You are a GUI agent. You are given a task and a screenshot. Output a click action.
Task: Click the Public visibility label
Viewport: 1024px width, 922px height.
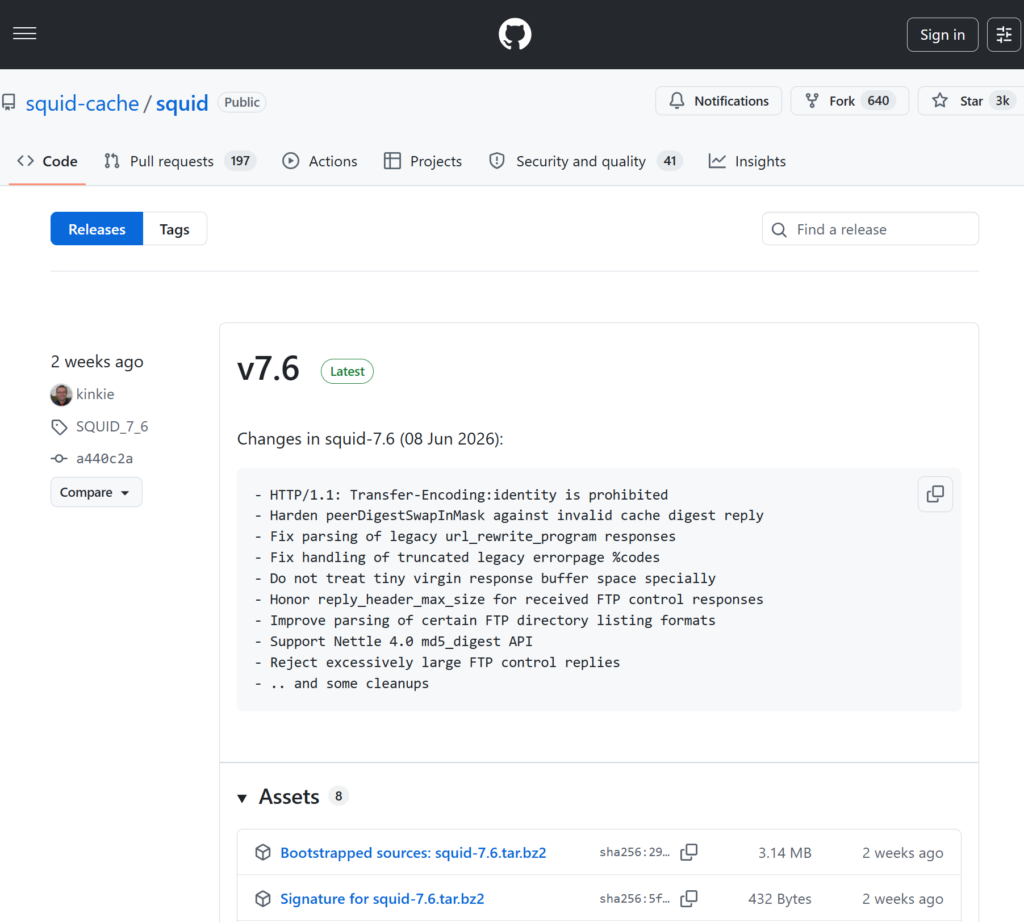(x=242, y=103)
